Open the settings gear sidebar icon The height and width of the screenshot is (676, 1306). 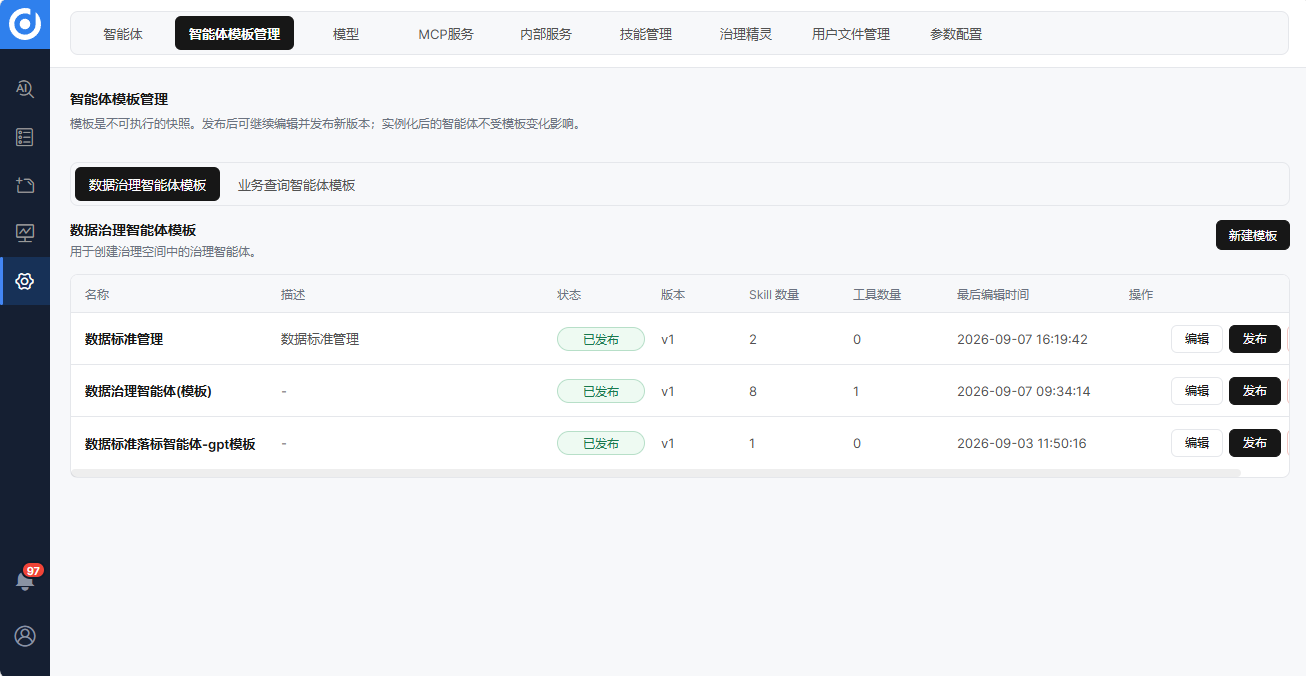click(25, 281)
